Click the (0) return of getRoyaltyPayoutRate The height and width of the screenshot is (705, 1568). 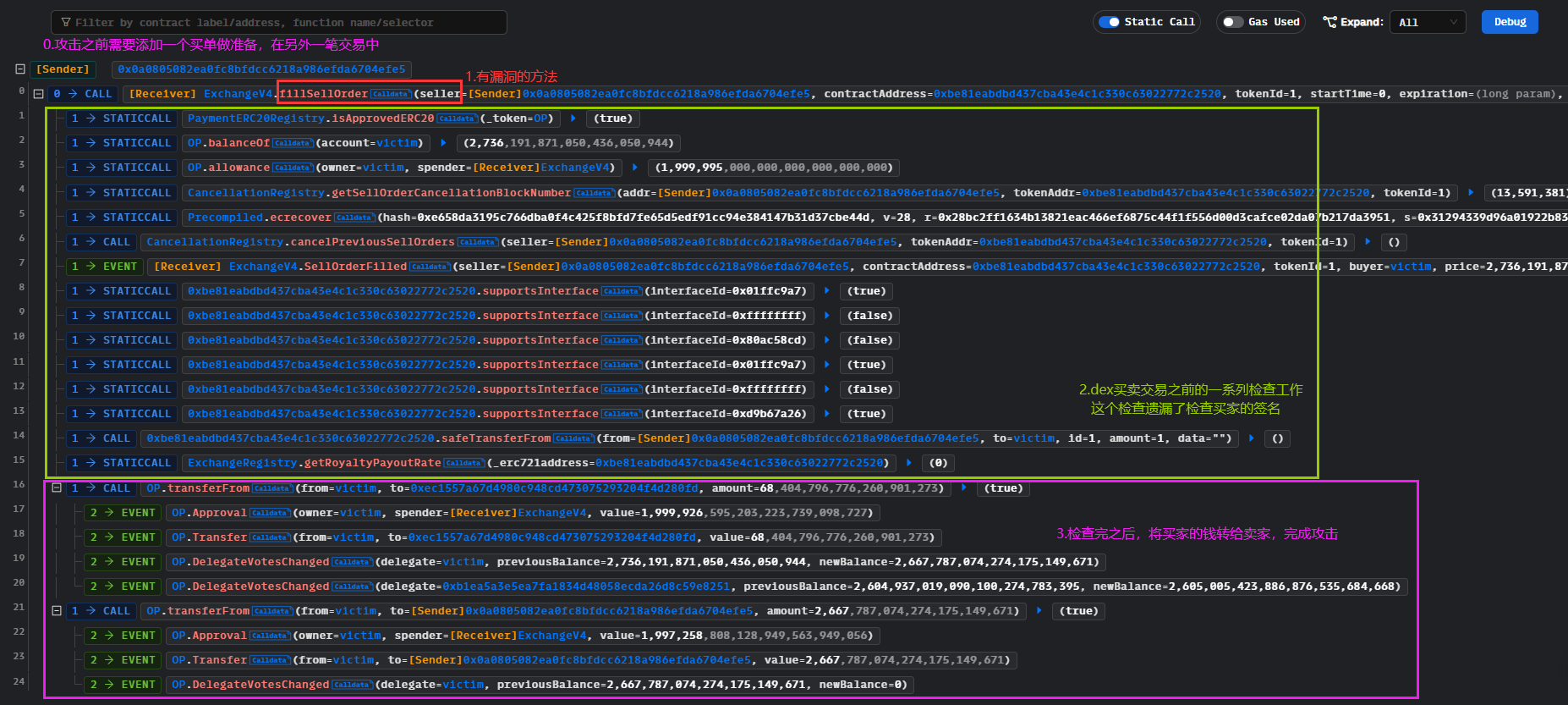[x=938, y=463]
